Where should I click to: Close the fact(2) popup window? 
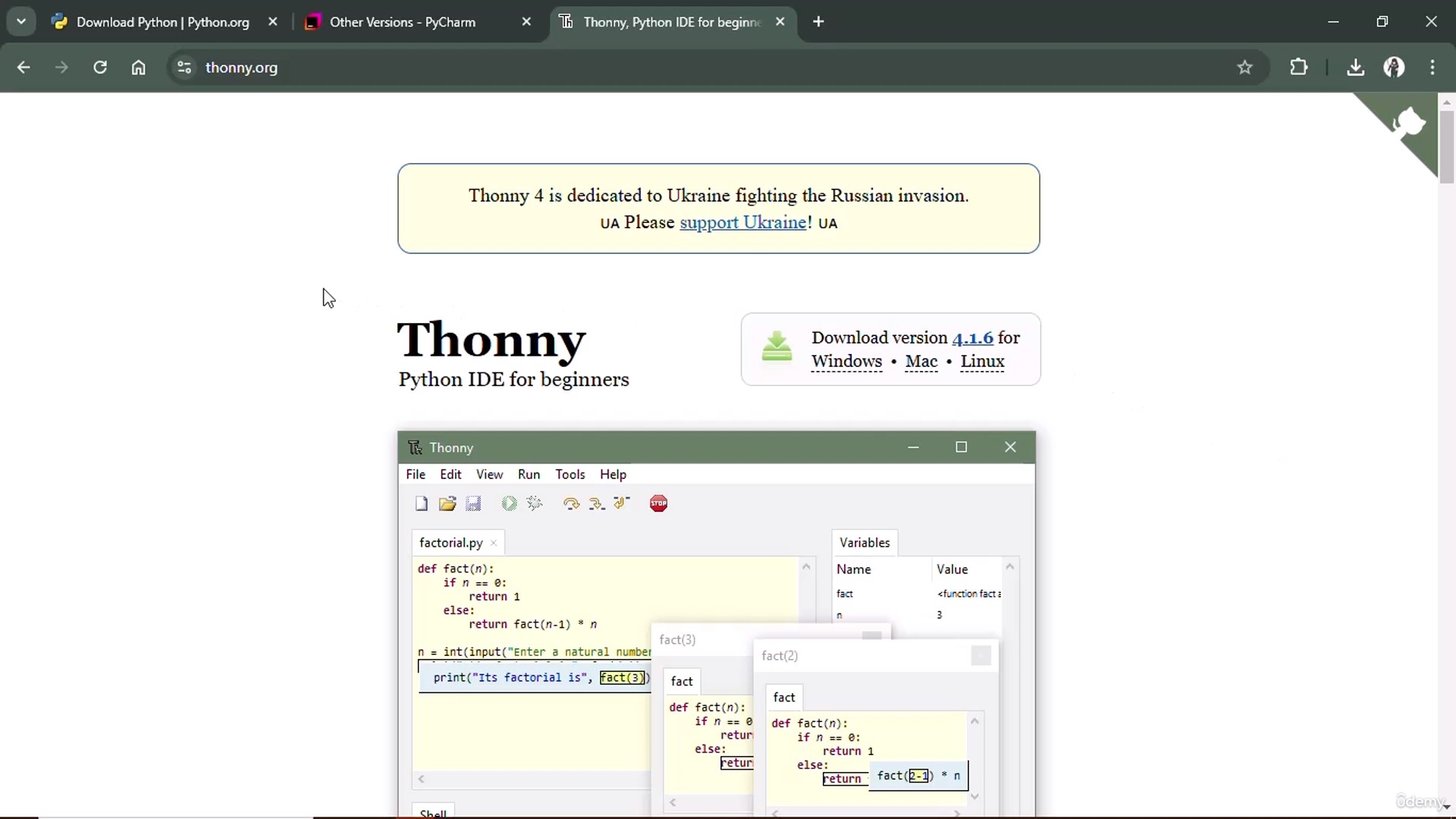tap(981, 656)
